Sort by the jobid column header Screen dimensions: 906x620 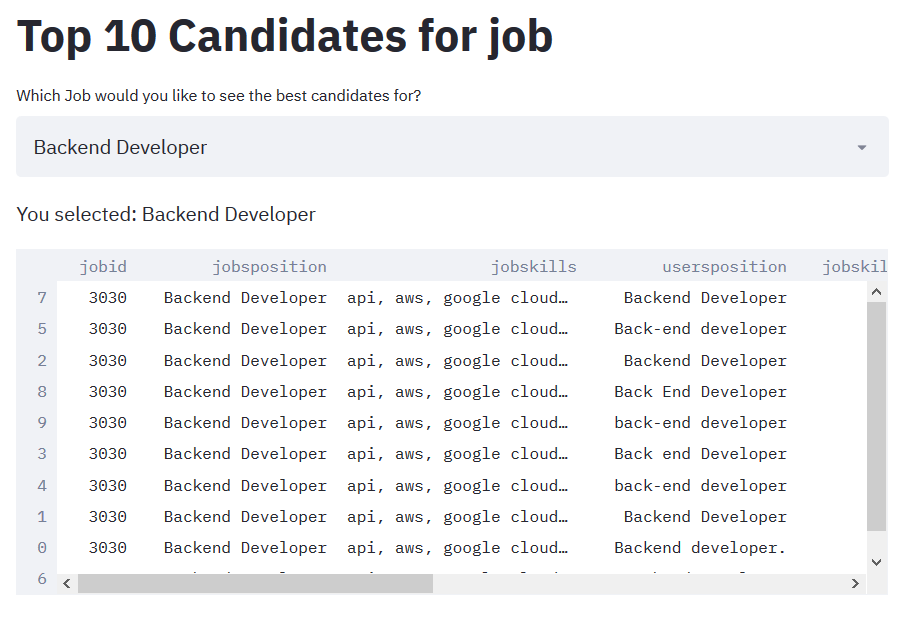click(103, 266)
